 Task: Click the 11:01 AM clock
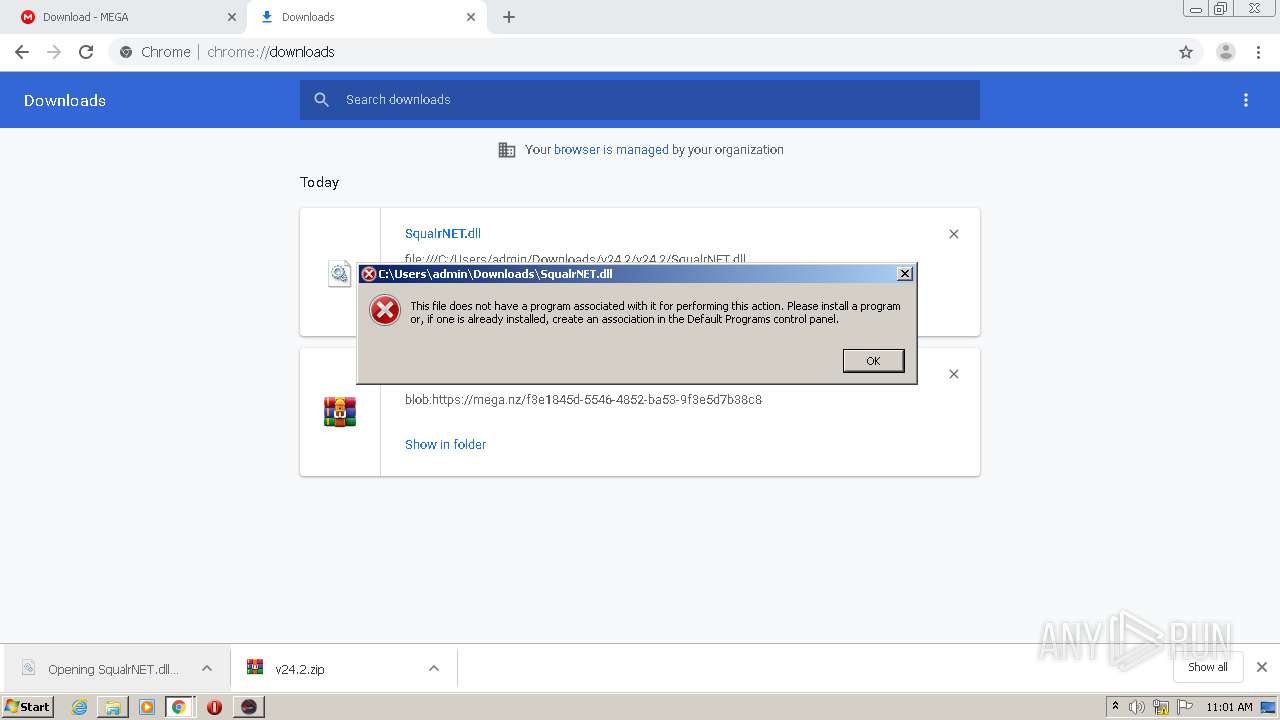pos(1229,707)
